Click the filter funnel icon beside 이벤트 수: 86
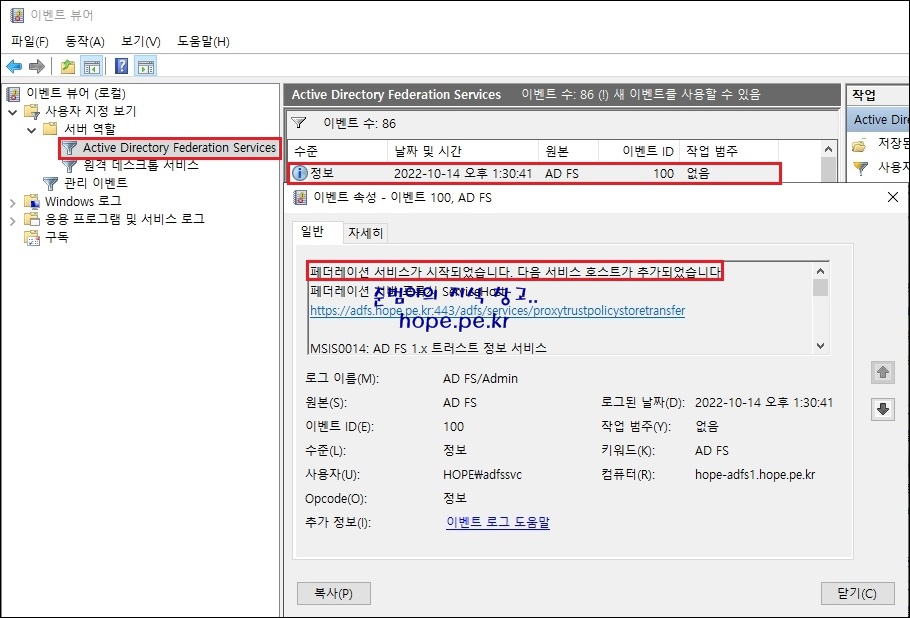The width and height of the screenshot is (910, 618). 298,122
